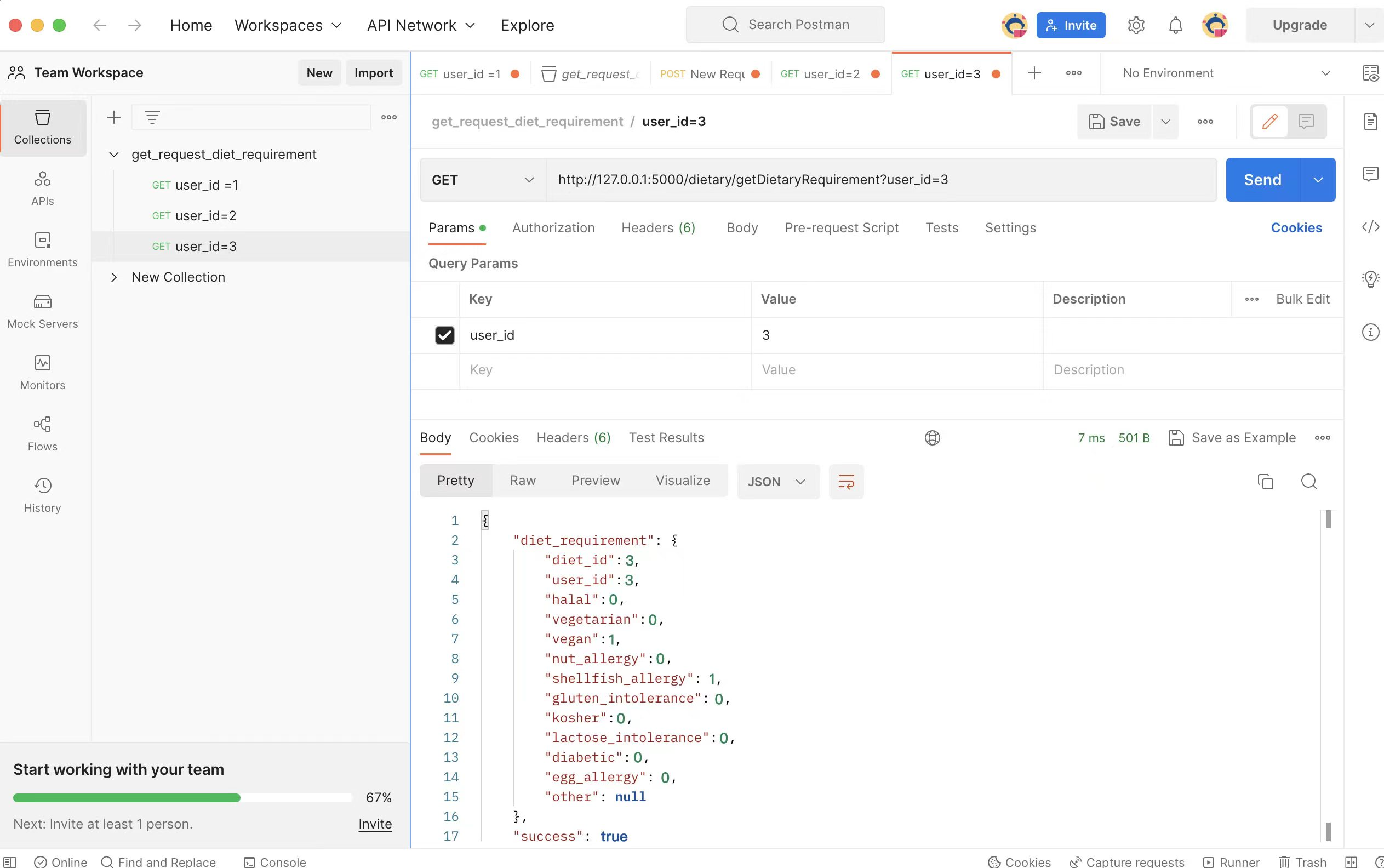Open the JSON format dropdown
The height and width of the screenshot is (868, 1384).
click(x=777, y=482)
